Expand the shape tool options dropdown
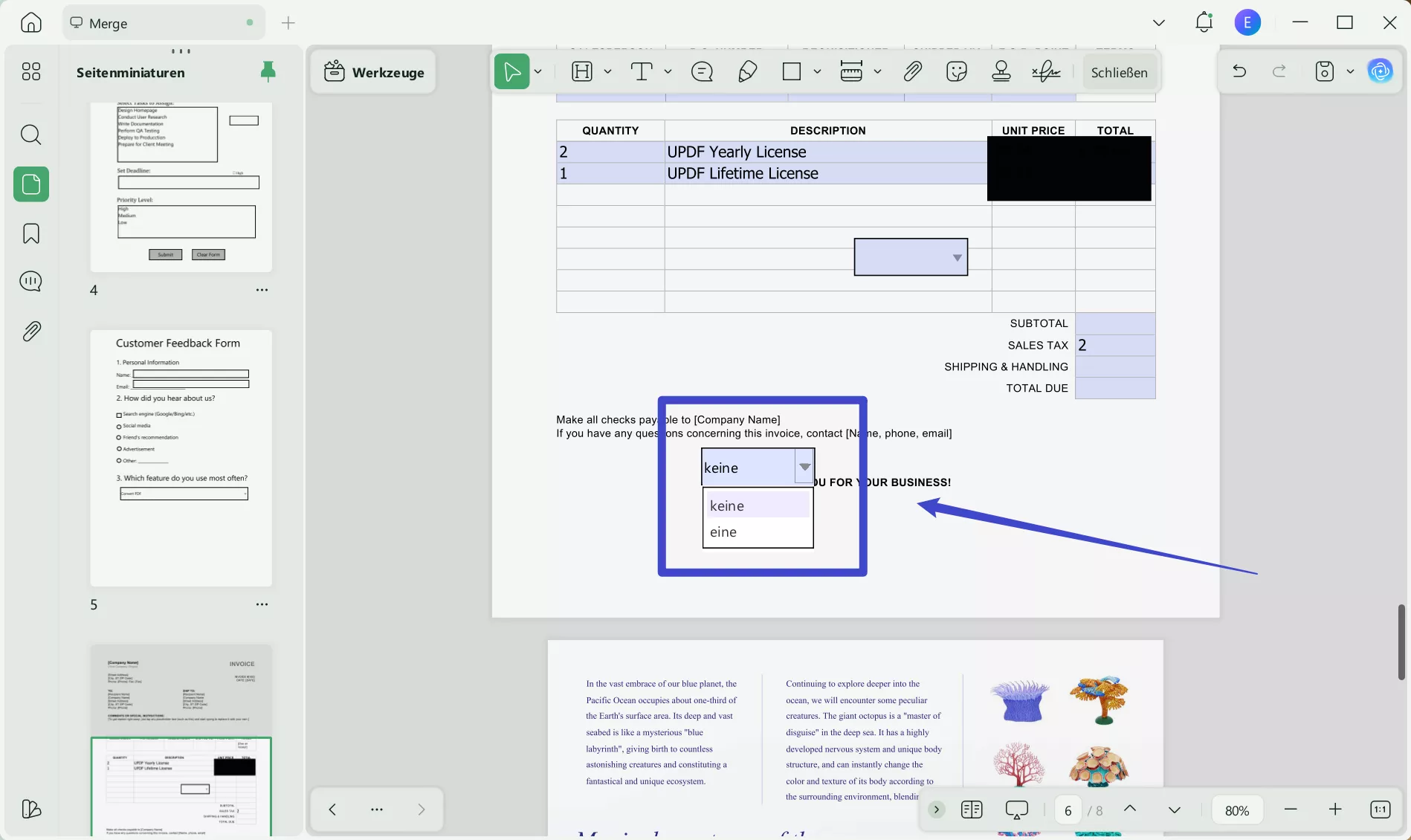The image size is (1411, 840). (818, 71)
